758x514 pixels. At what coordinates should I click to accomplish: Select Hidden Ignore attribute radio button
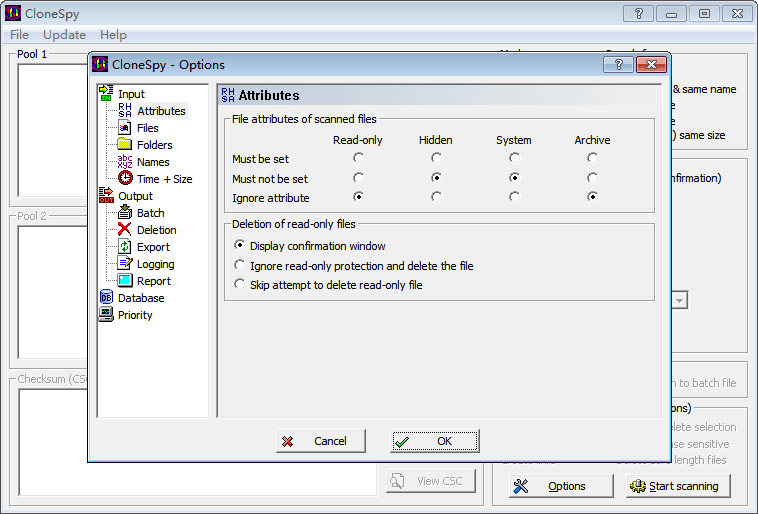tap(436, 198)
